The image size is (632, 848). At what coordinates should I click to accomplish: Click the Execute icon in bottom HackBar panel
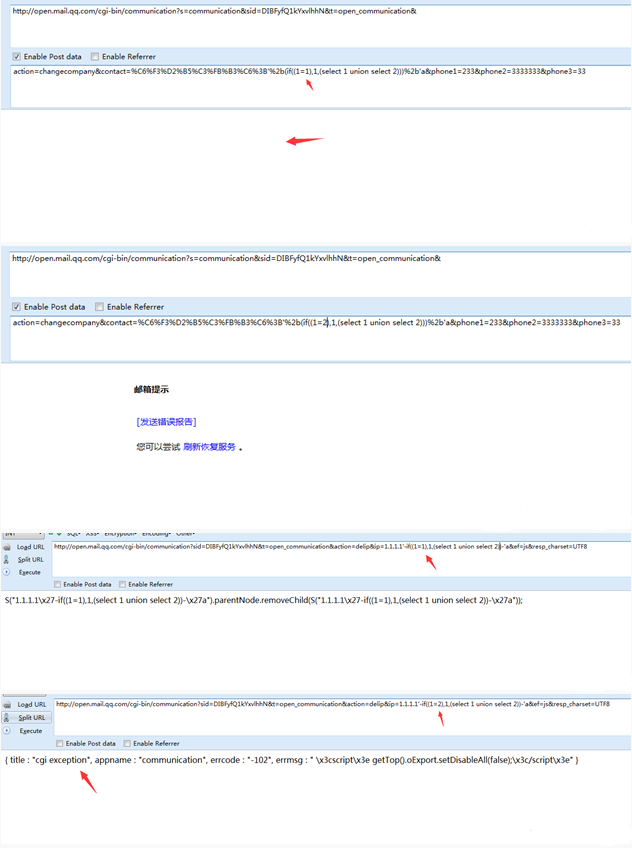8,731
